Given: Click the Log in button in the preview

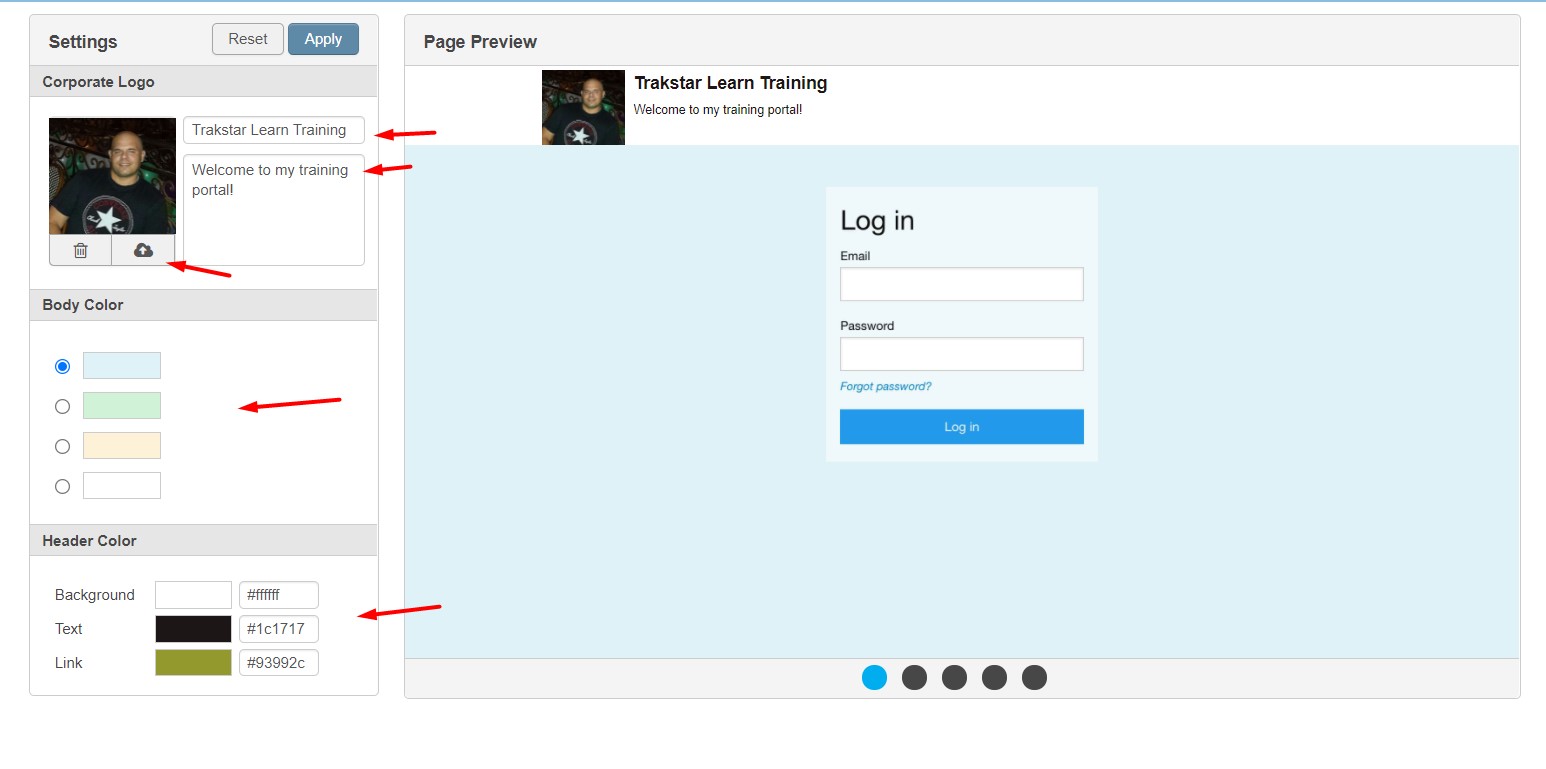Looking at the screenshot, I should pos(961,426).
